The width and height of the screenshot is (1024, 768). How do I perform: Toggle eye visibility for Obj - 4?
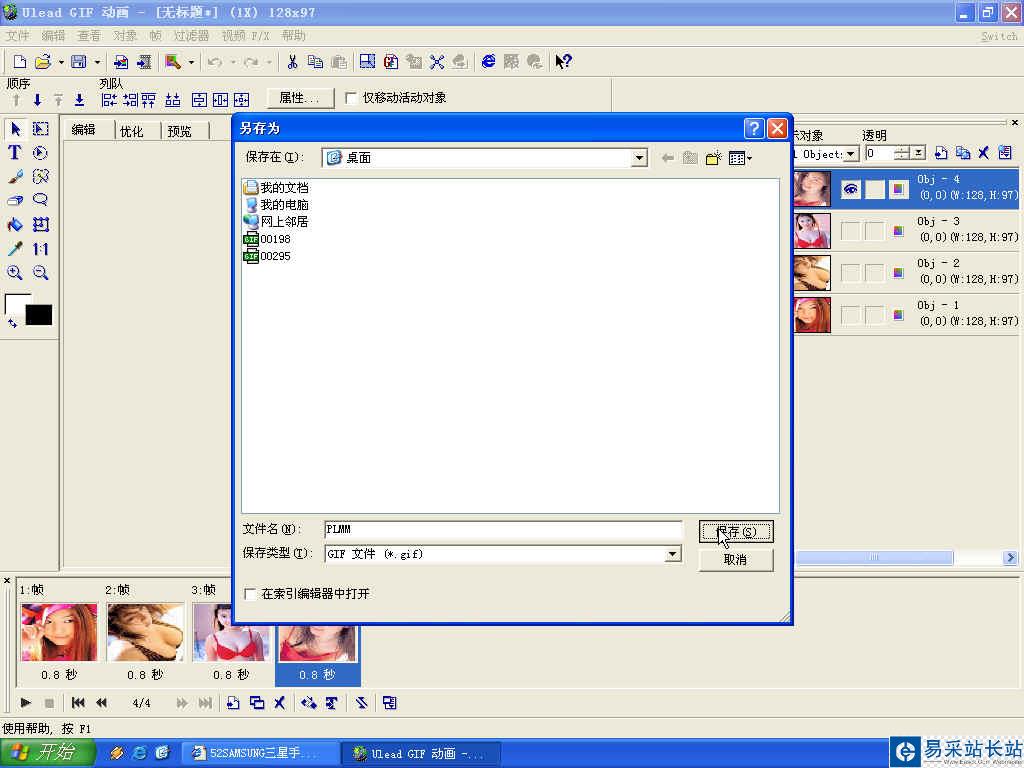click(850, 189)
